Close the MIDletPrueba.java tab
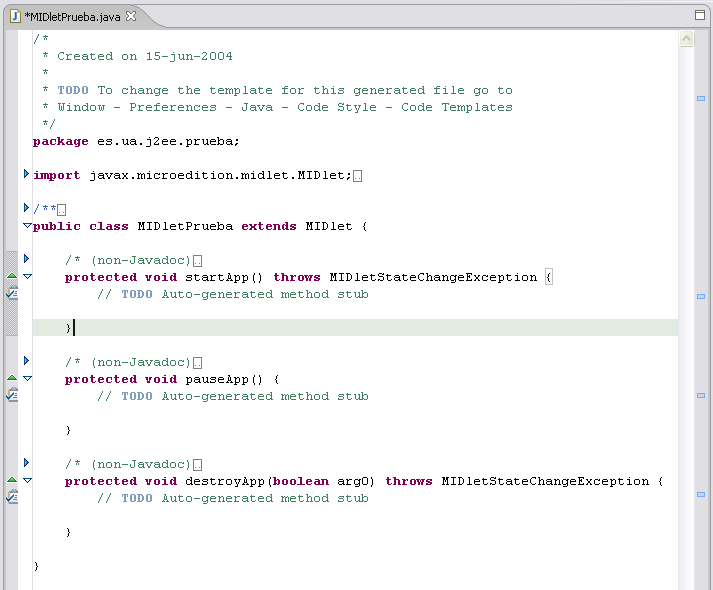 click(131, 16)
